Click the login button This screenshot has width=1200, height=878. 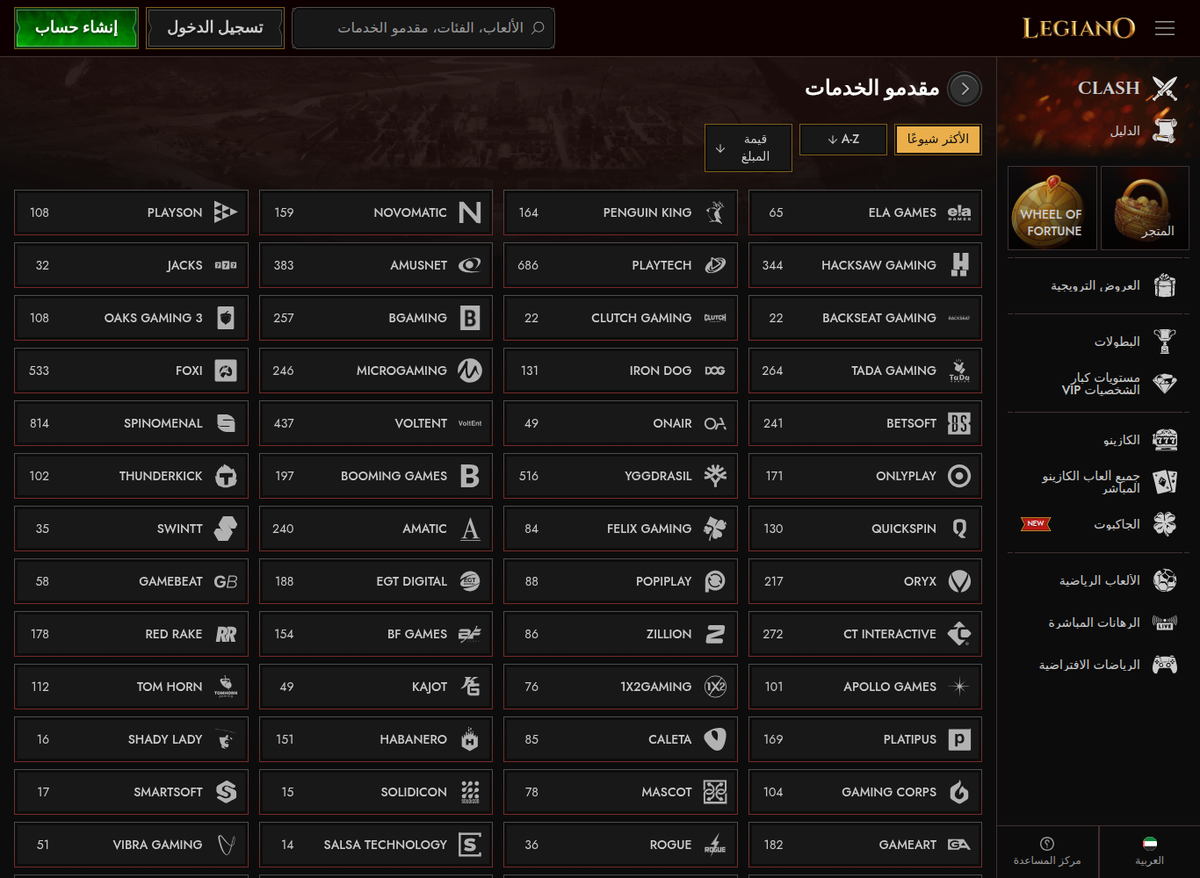215,28
